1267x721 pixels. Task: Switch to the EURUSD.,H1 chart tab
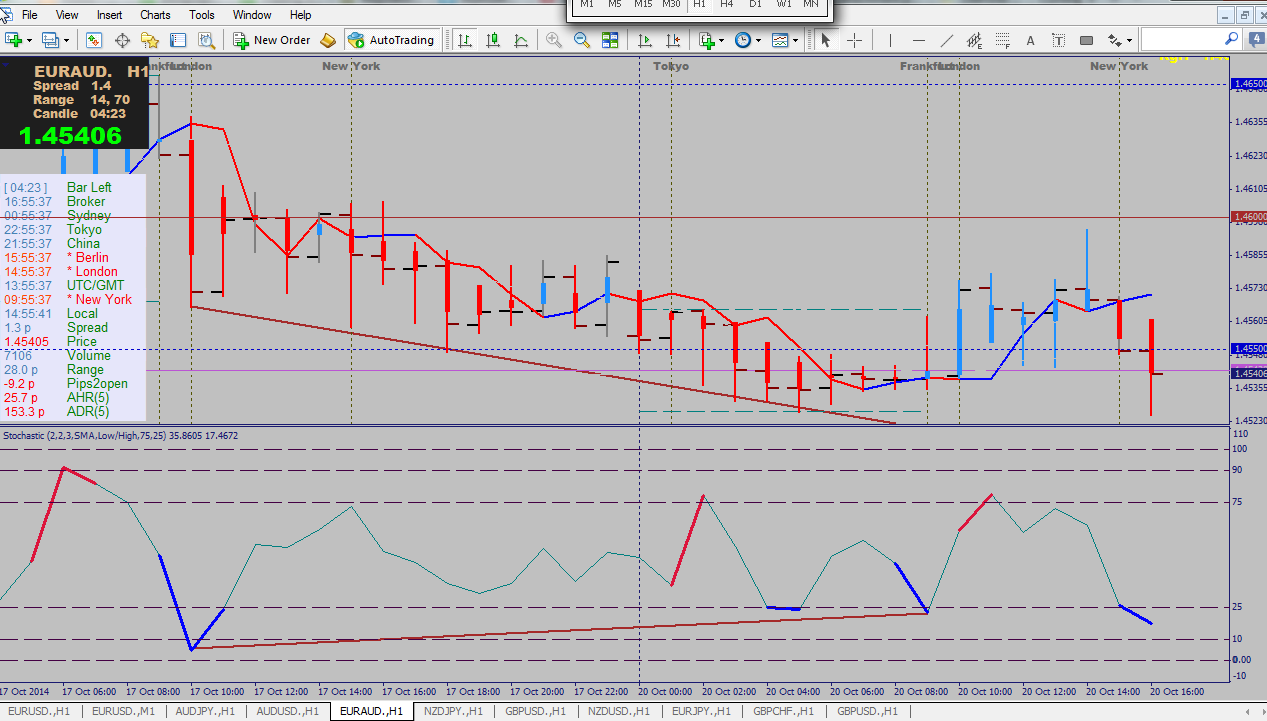tap(41, 711)
